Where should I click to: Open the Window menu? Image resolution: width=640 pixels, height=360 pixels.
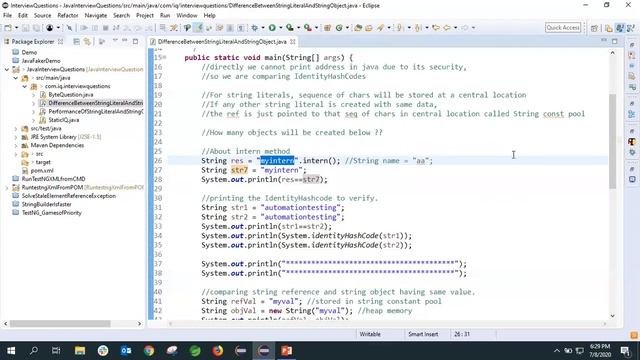tap(187, 16)
